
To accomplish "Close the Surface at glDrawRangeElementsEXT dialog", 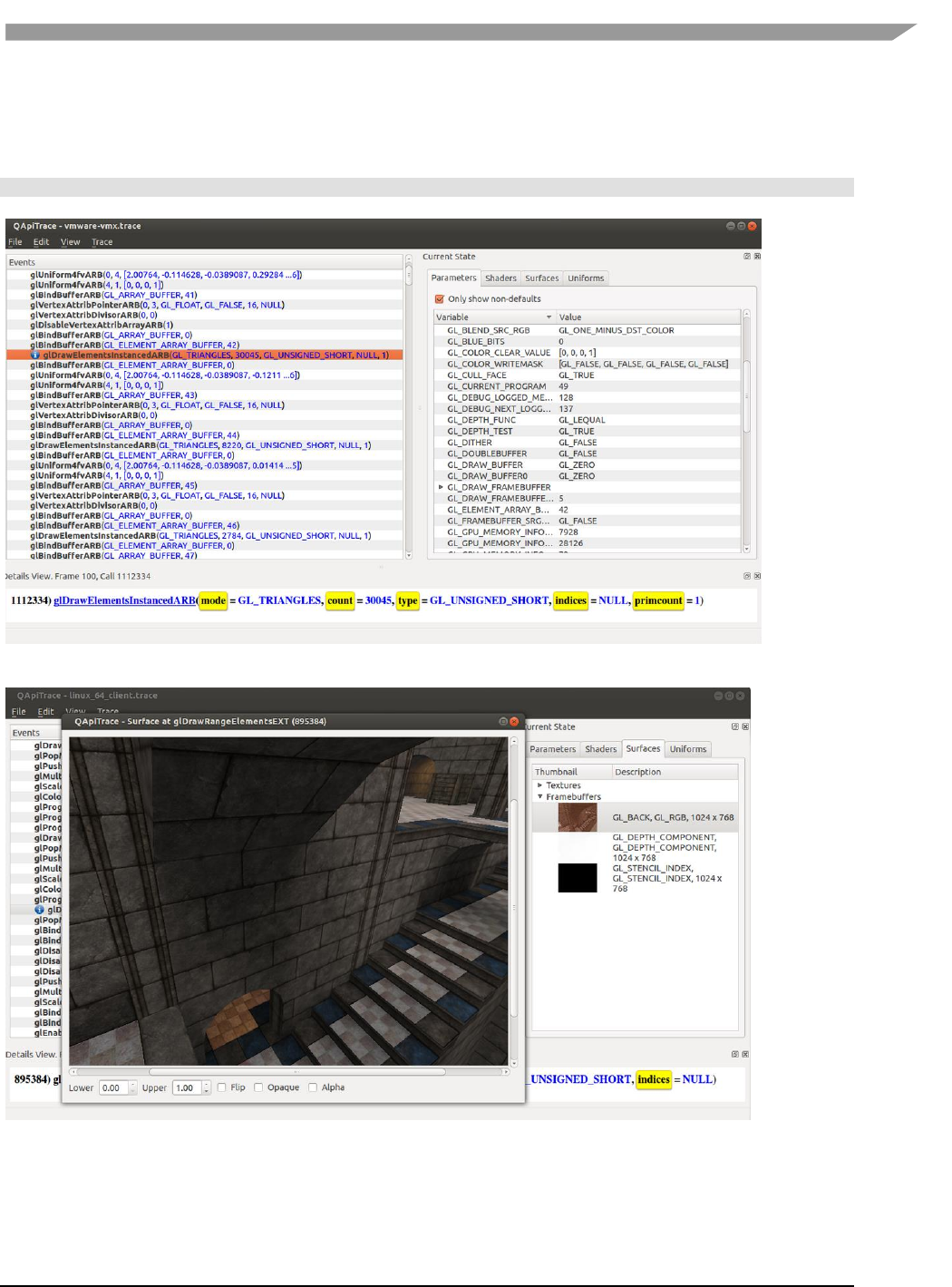I will (514, 721).
